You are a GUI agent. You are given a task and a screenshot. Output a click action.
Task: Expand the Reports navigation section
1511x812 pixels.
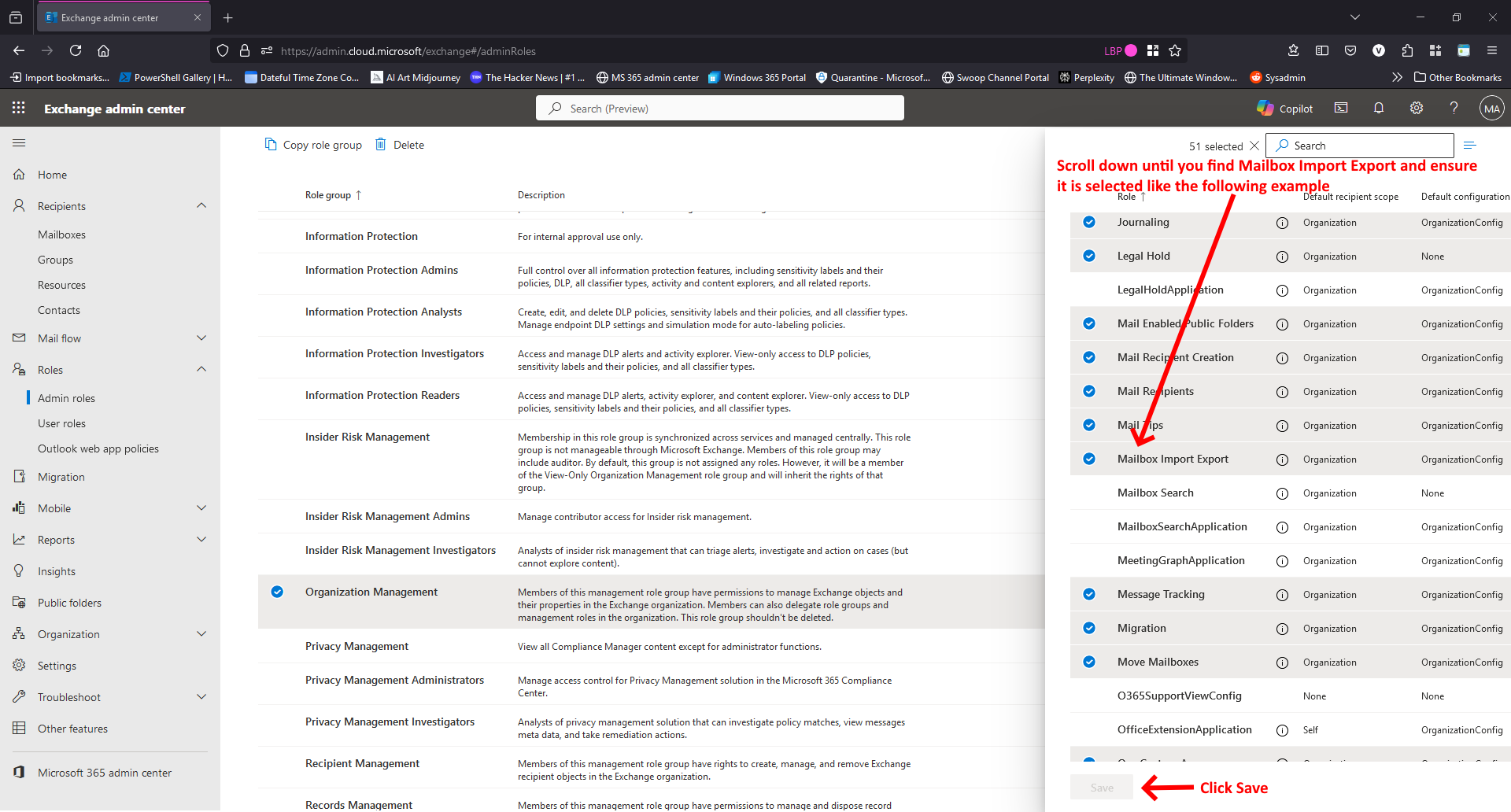click(x=201, y=539)
